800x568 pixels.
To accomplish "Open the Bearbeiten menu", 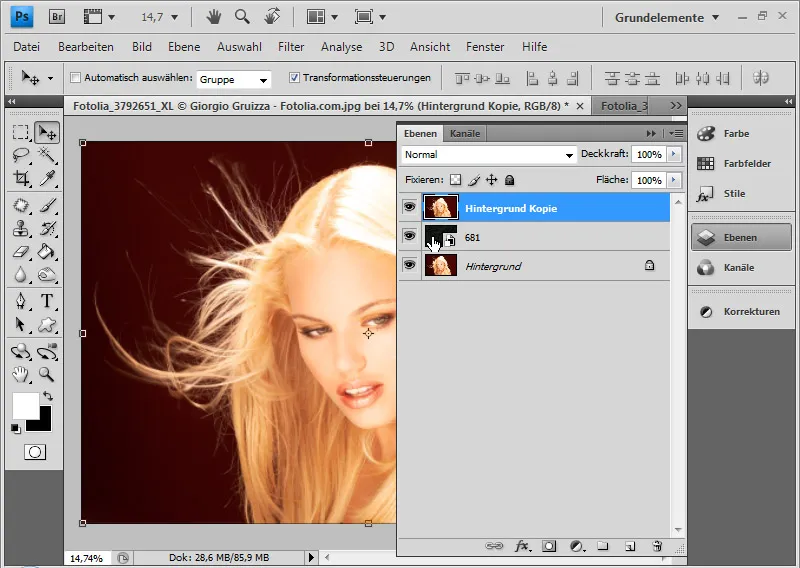I will point(86,46).
